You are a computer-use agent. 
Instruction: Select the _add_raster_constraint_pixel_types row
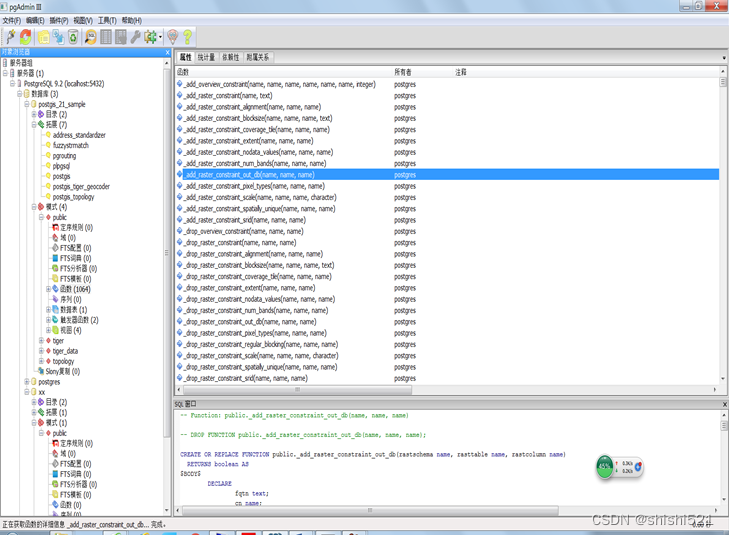coord(447,186)
